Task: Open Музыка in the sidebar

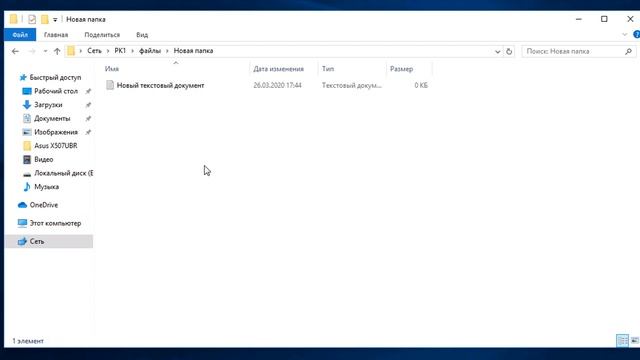Action: click(x=46, y=187)
